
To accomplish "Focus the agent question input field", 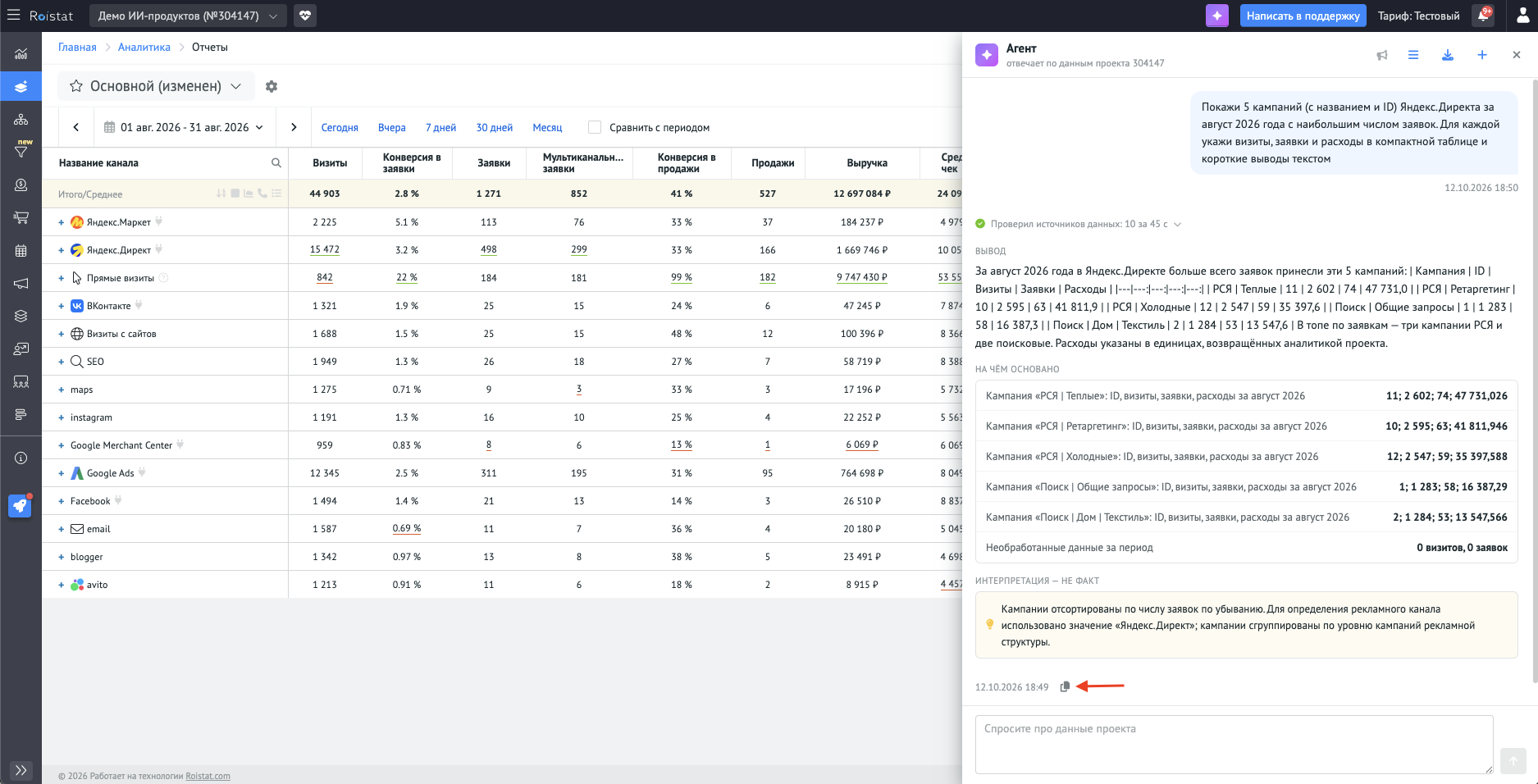I will (1234, 745).
